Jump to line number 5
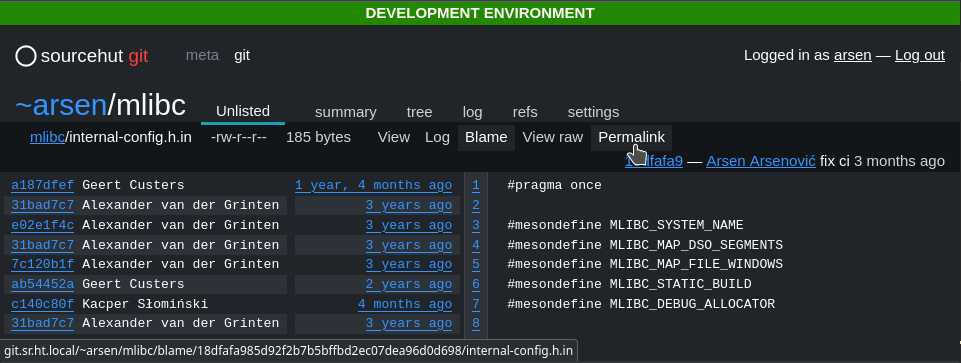 point(476,264)
